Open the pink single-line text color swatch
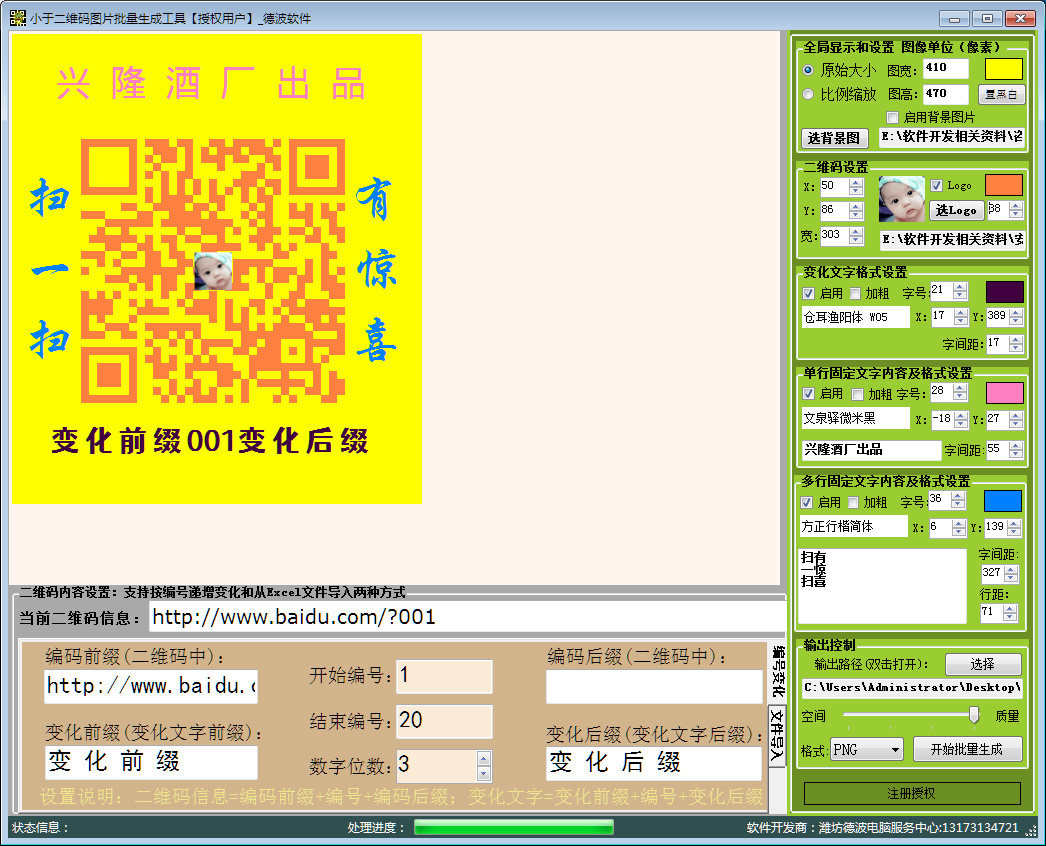1046x846 pixels. click(1004, 393)
